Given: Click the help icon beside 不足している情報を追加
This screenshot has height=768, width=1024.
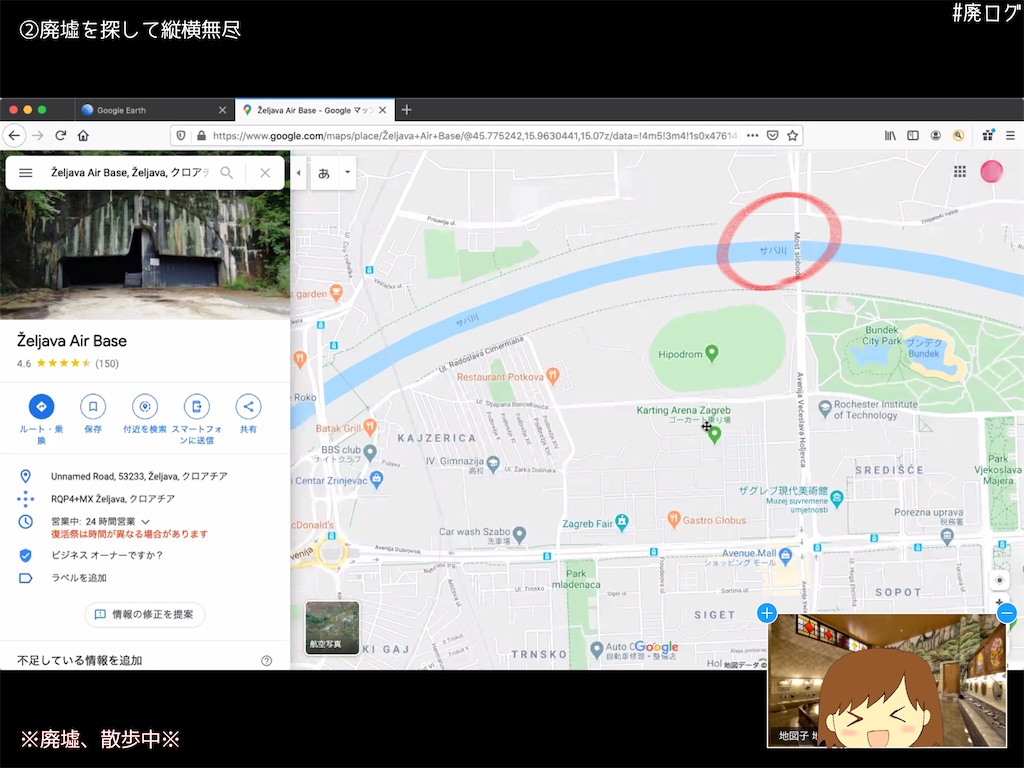Looking at the screenshot, I should [266, 661].
